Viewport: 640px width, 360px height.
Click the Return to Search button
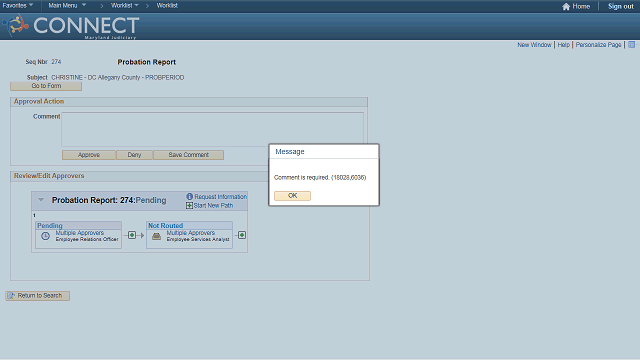coord(38,296)
